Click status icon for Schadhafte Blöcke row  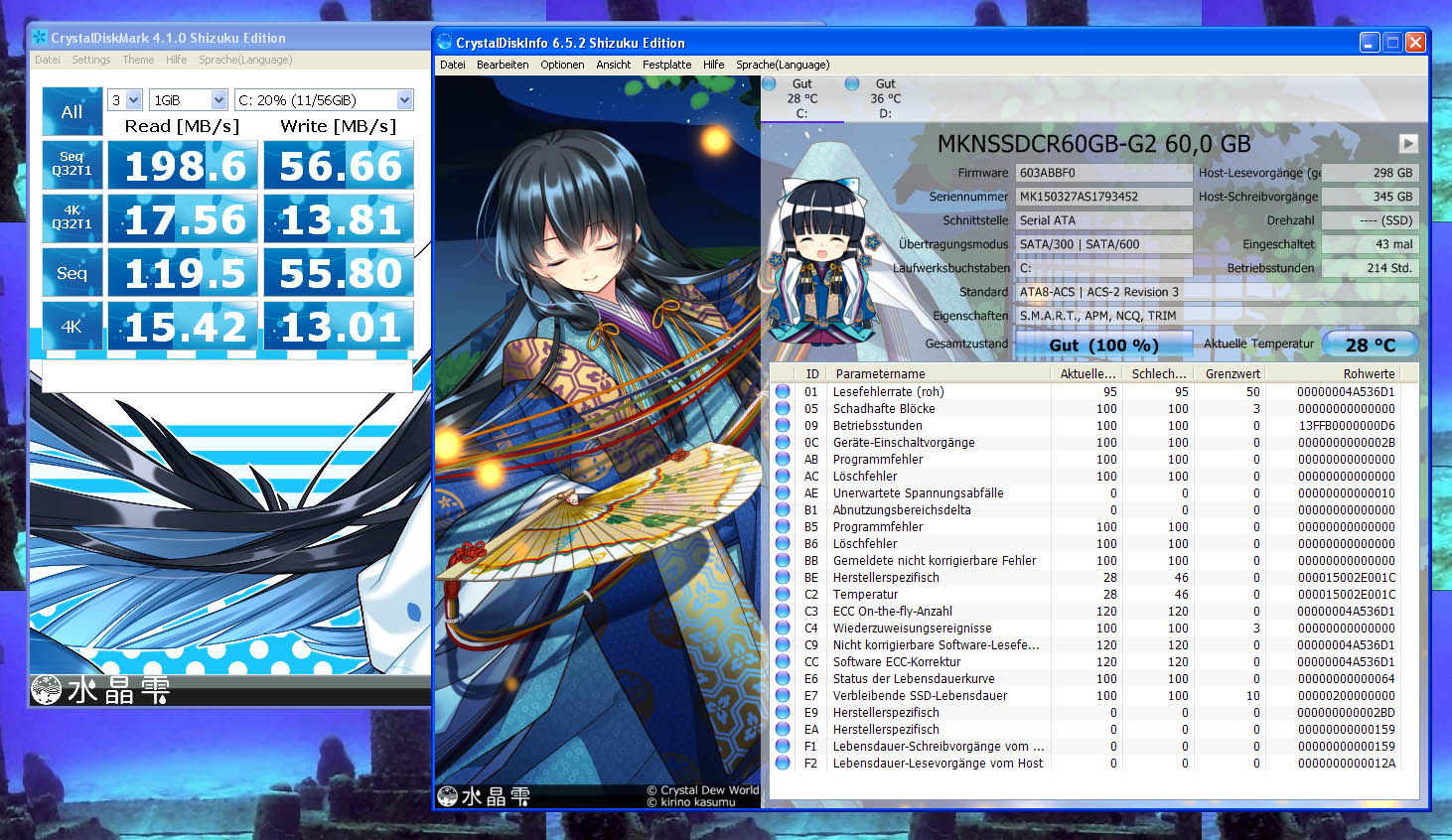(783, 408)
